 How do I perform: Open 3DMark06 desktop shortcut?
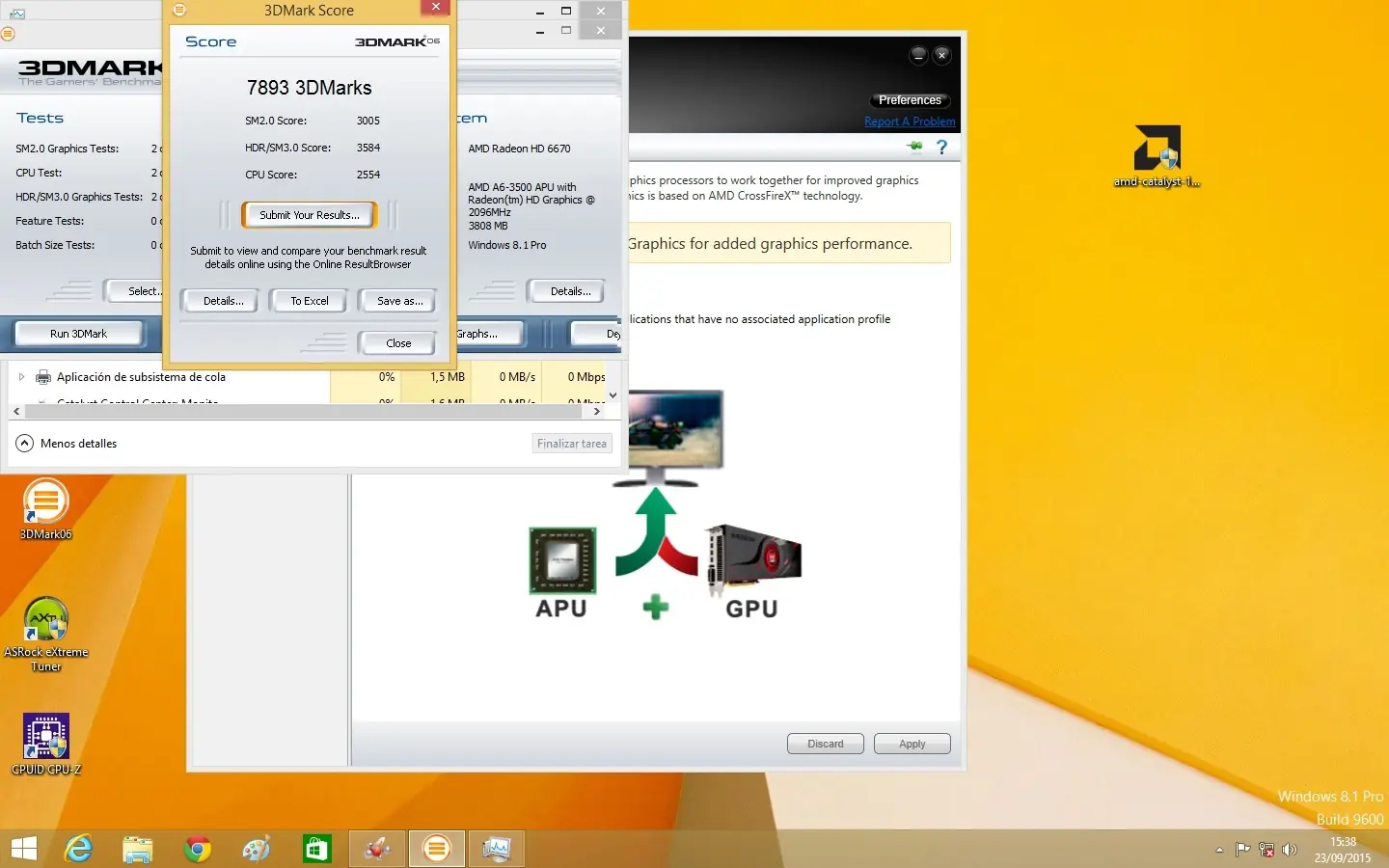(45, 508)
